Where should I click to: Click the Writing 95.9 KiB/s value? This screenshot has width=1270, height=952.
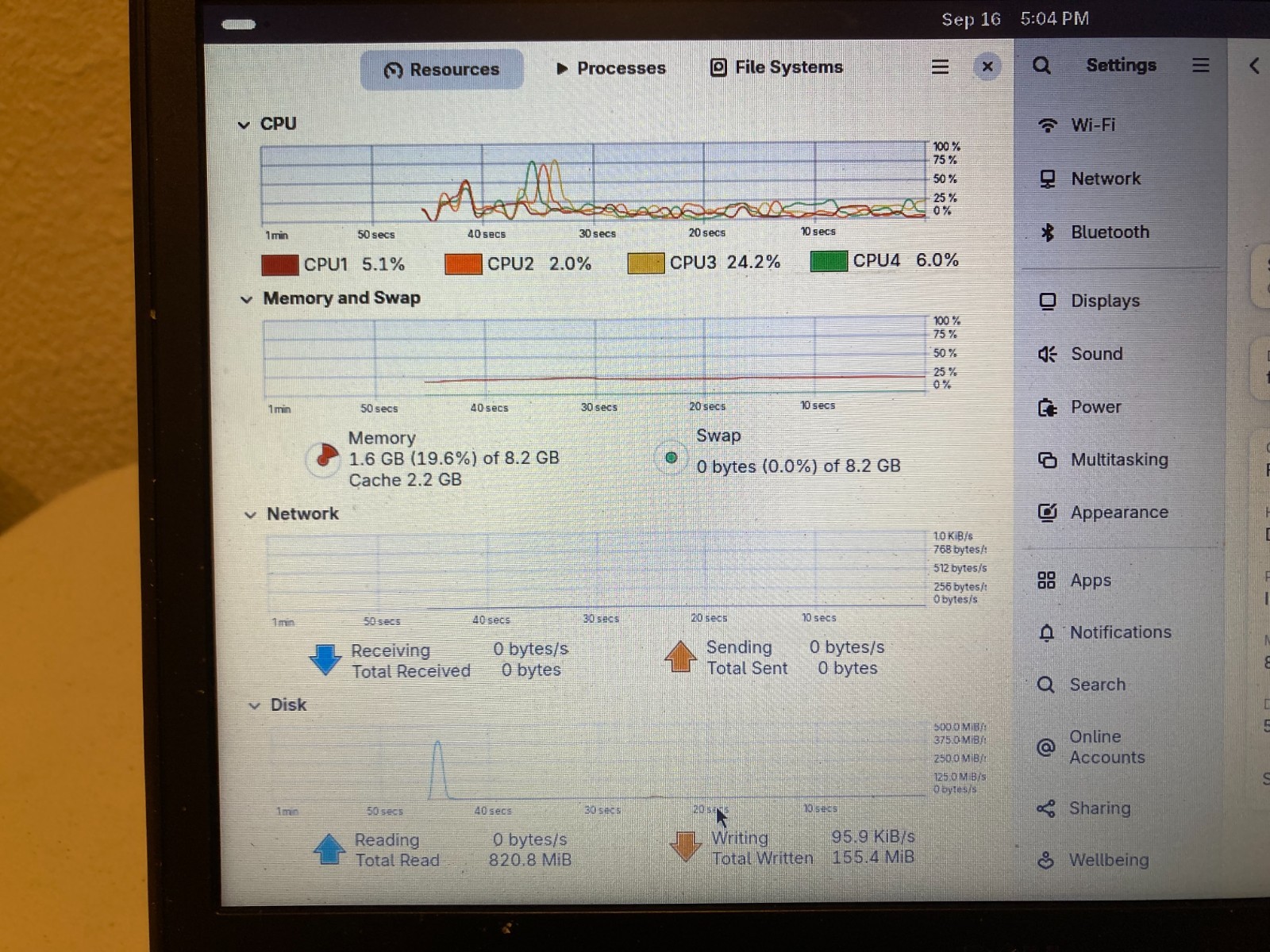coord(873,837)
